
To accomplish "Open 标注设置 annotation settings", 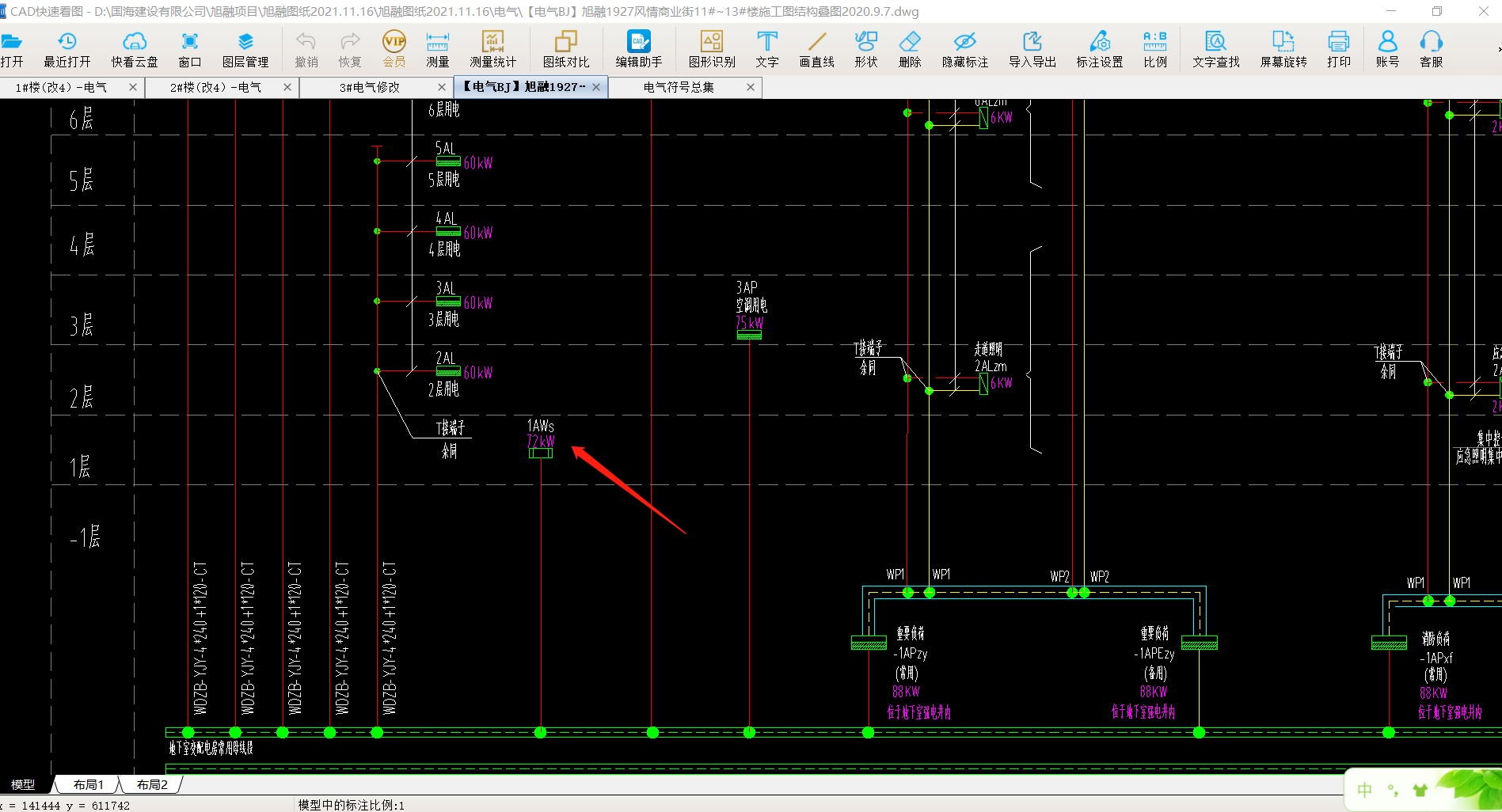I will (1100, 50).
